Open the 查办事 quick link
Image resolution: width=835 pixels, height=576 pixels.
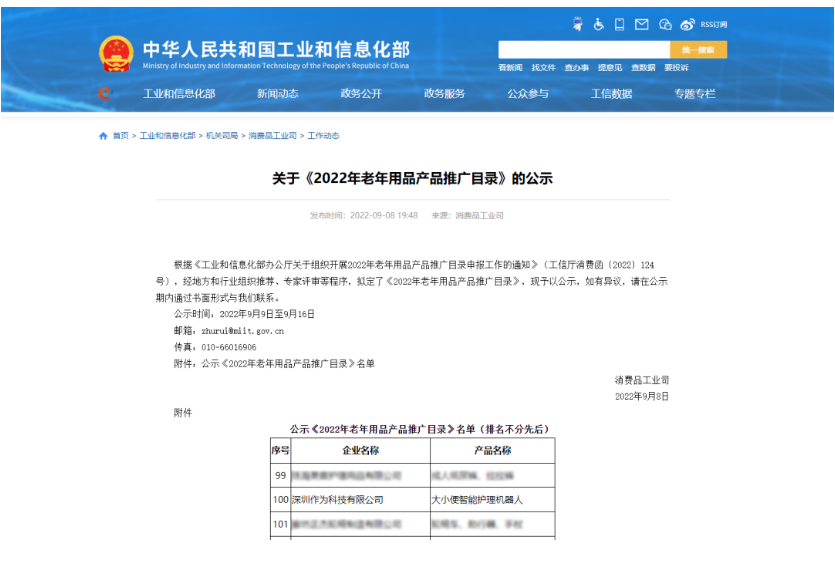[577, 68]
